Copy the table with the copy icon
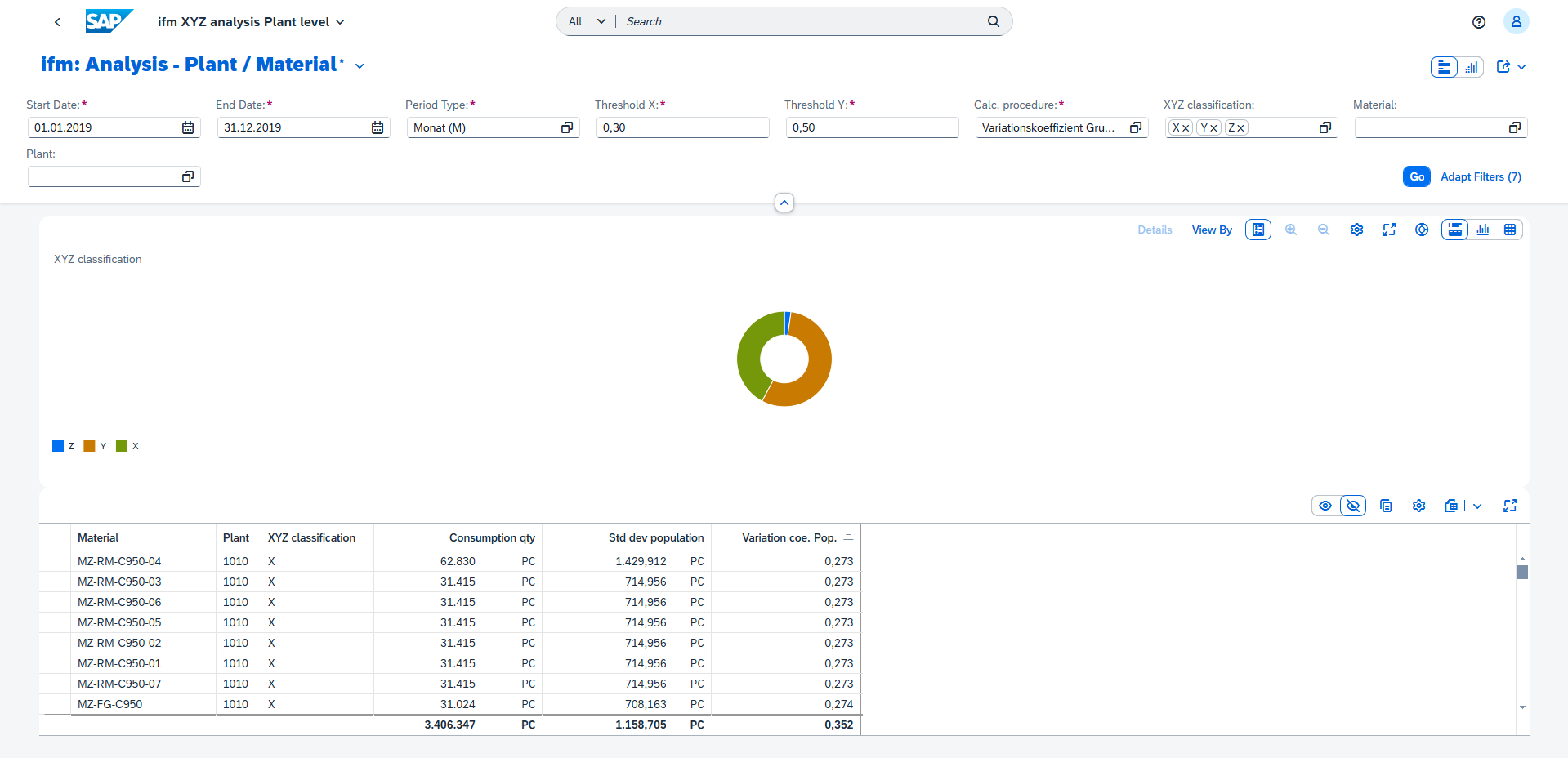Screen dimensions: 1568x758 pyautogui.click(x=1386, y=506)
